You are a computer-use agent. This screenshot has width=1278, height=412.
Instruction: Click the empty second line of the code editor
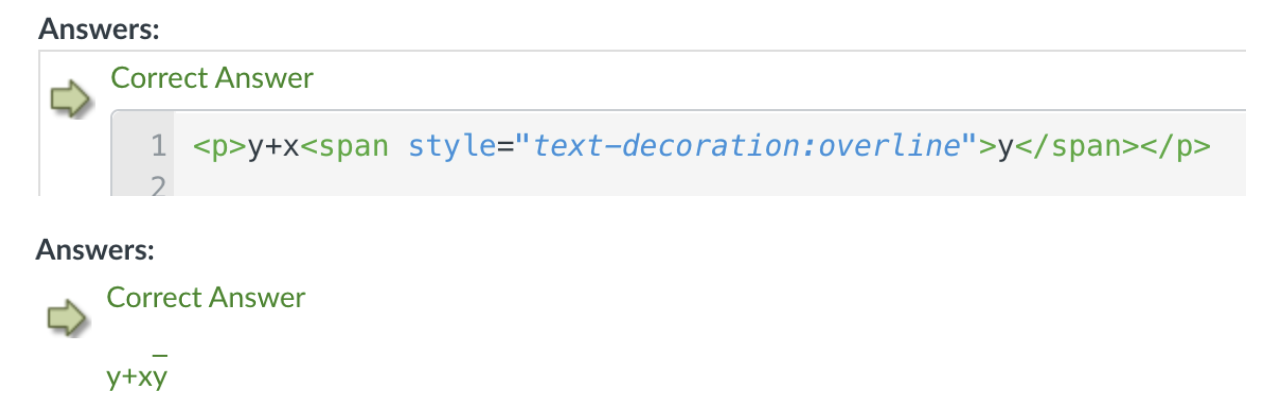(x=710, y=186)
